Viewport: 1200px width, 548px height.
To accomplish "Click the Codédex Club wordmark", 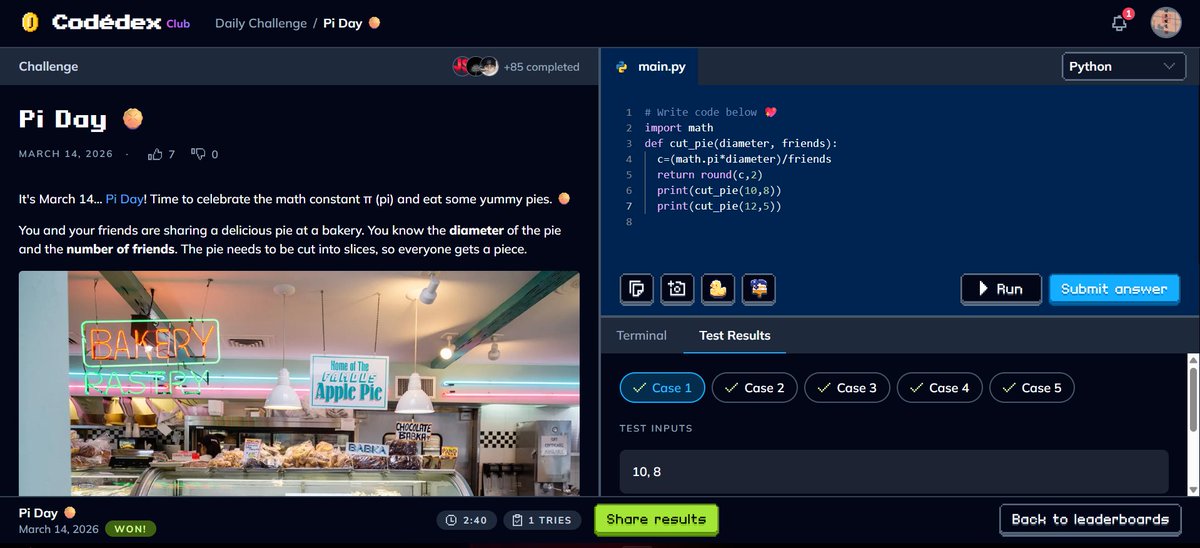I will coord(120,22).
